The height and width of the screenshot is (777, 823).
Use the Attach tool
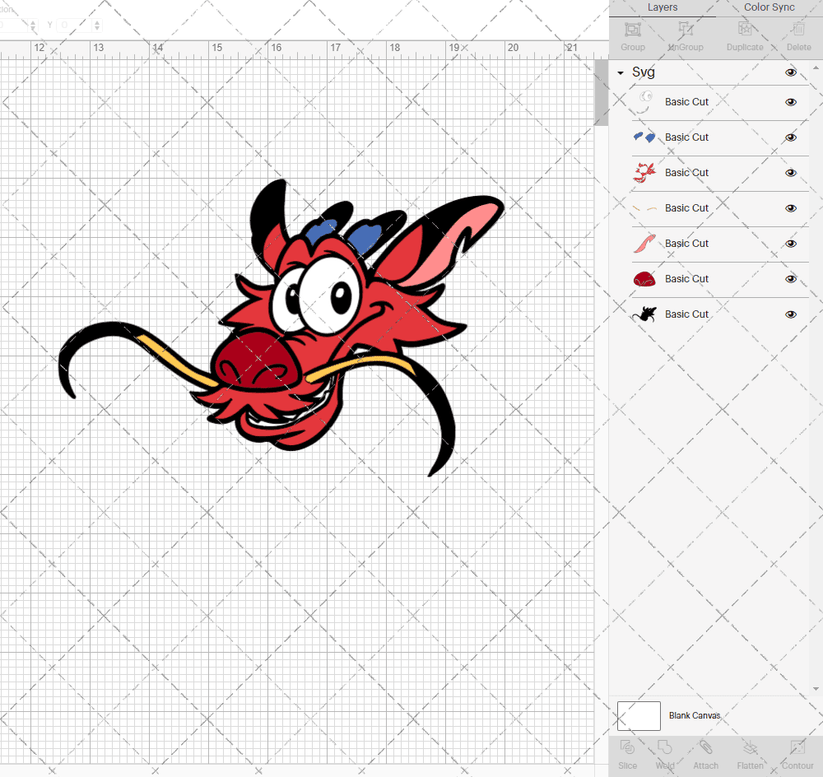coord(705,755)
